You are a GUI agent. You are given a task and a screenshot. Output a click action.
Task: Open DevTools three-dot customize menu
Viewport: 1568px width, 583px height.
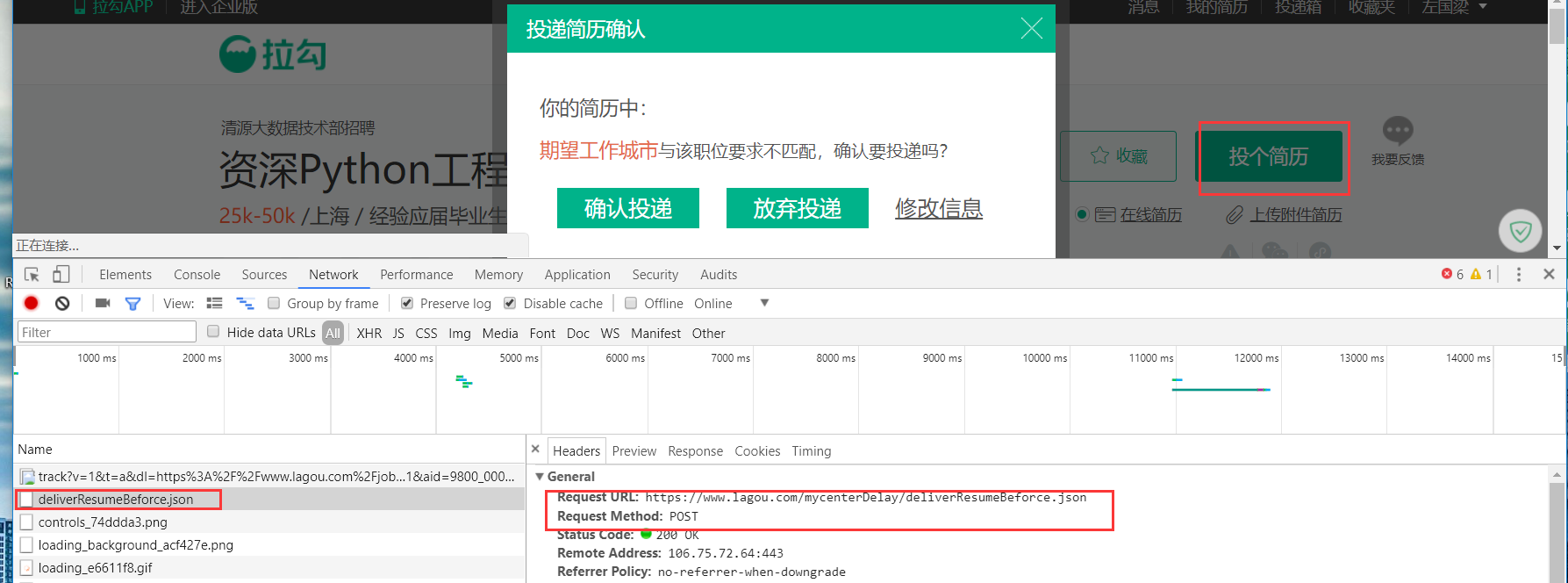pyautogui.click(x=1519, y=275)
